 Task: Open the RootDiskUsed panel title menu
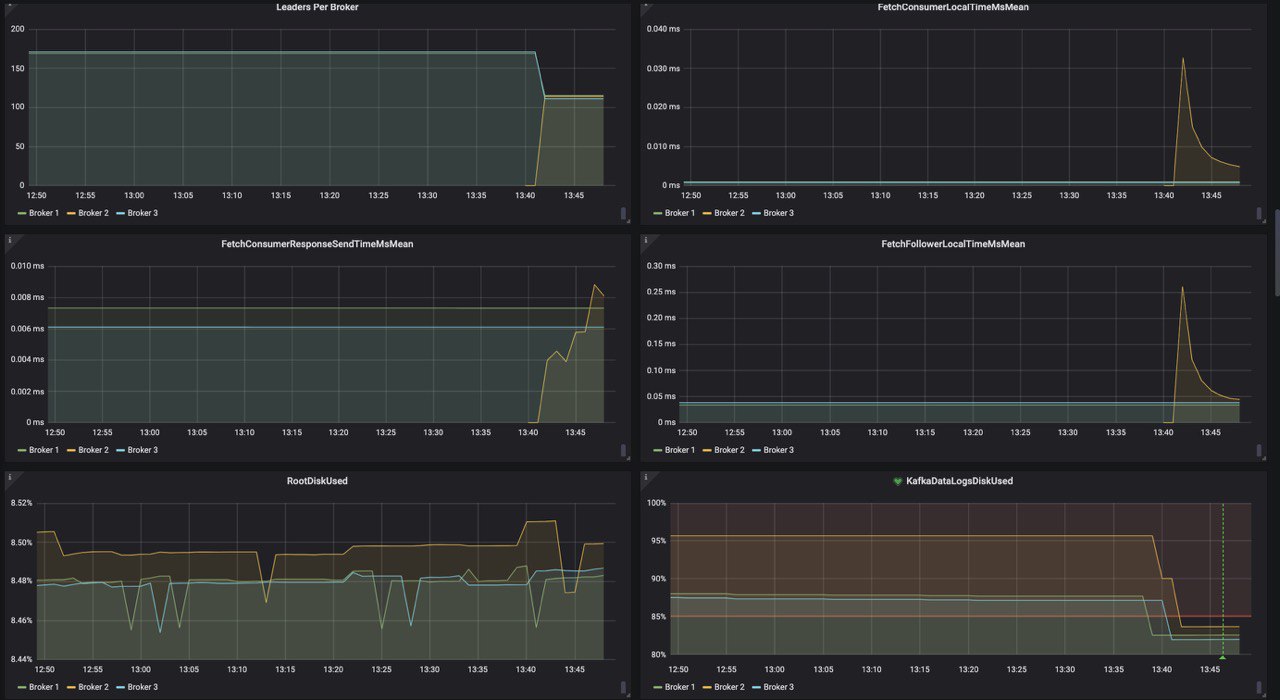click(x=317, y=481)
